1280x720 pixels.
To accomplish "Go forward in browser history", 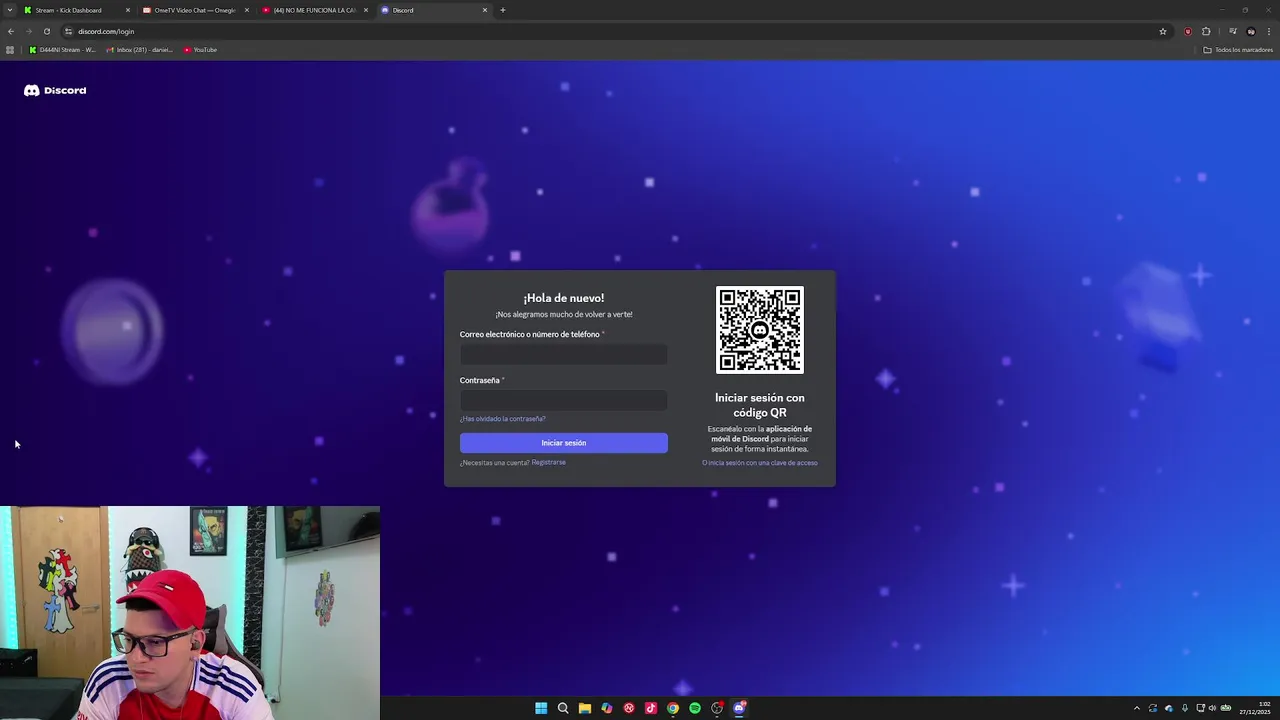I will coord(29,31).
